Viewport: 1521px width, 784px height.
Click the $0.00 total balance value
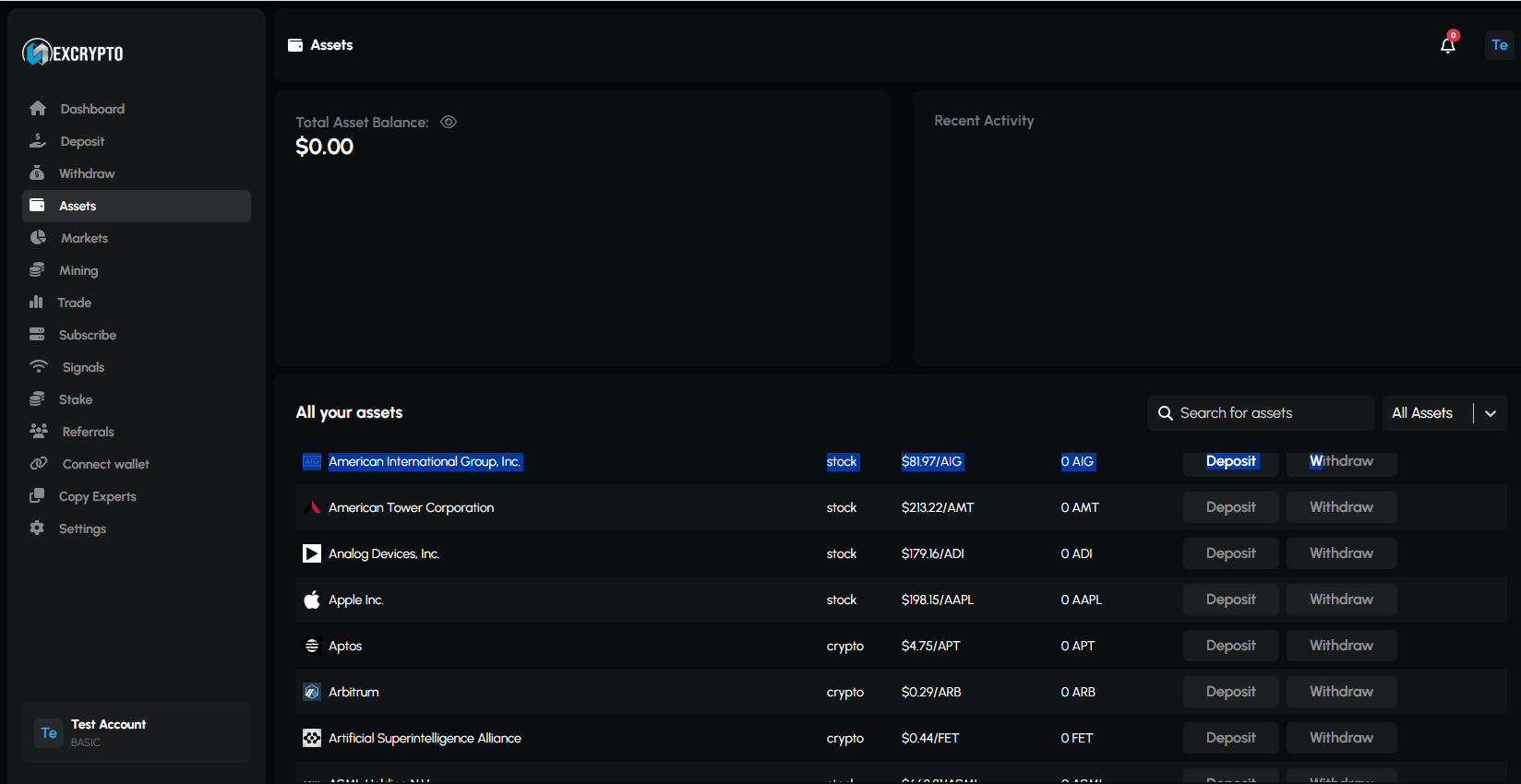[324, 147]
